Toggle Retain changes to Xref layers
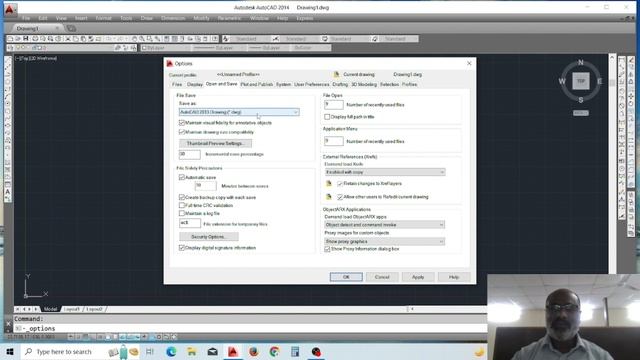 [340, 184]
